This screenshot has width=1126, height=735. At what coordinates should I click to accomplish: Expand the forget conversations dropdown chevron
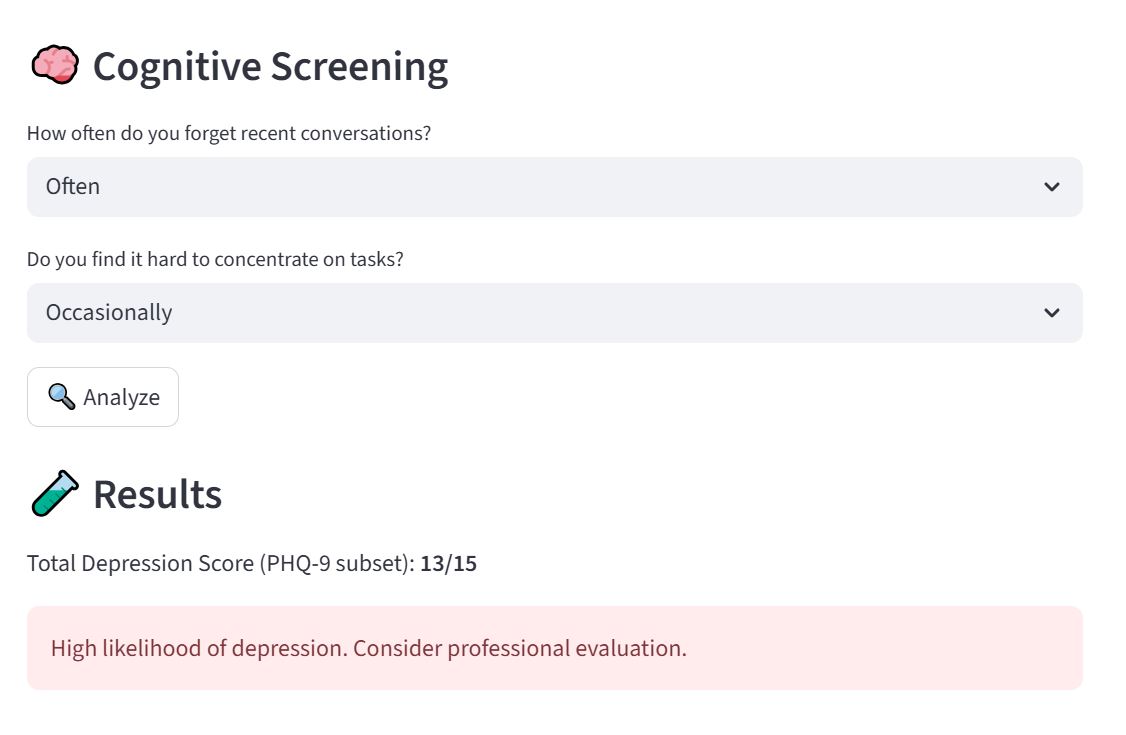1051,187
